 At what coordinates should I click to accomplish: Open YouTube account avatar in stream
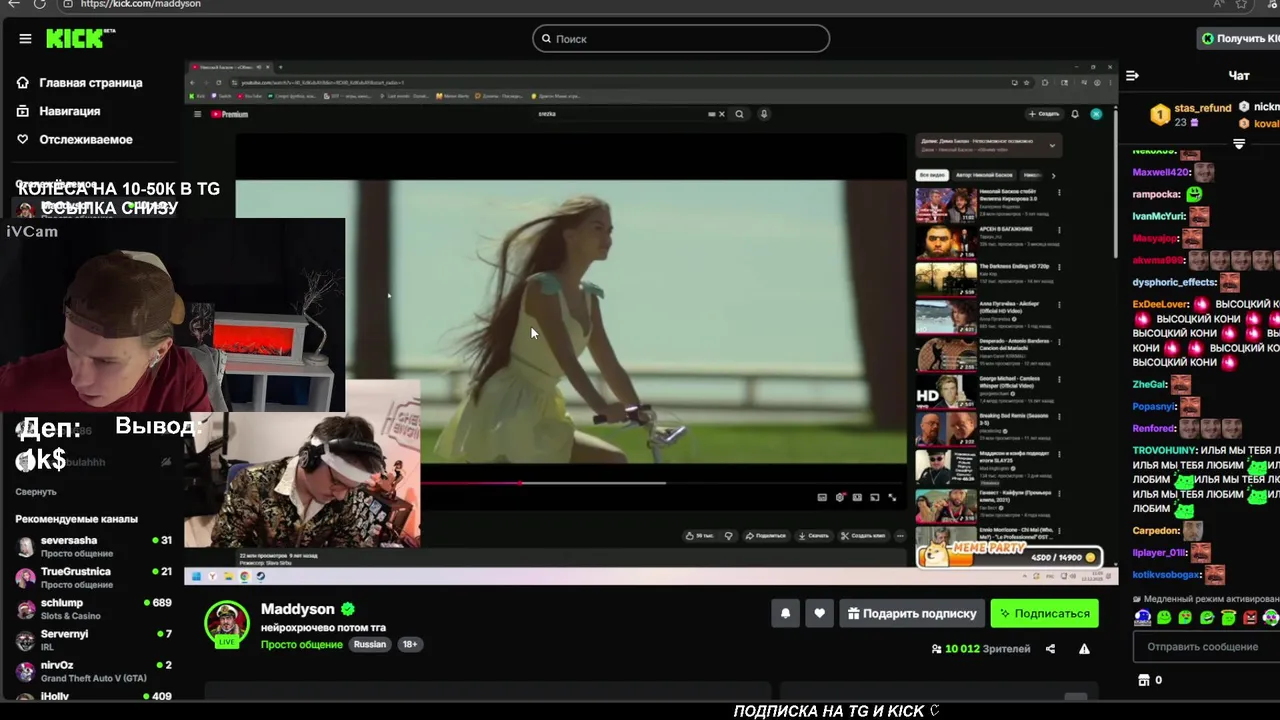coord(1096,114)
